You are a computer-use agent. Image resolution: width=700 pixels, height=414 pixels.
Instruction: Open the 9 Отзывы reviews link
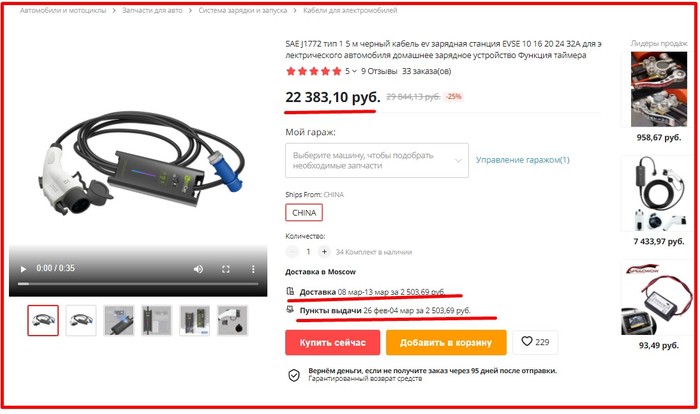click(379, 71)
